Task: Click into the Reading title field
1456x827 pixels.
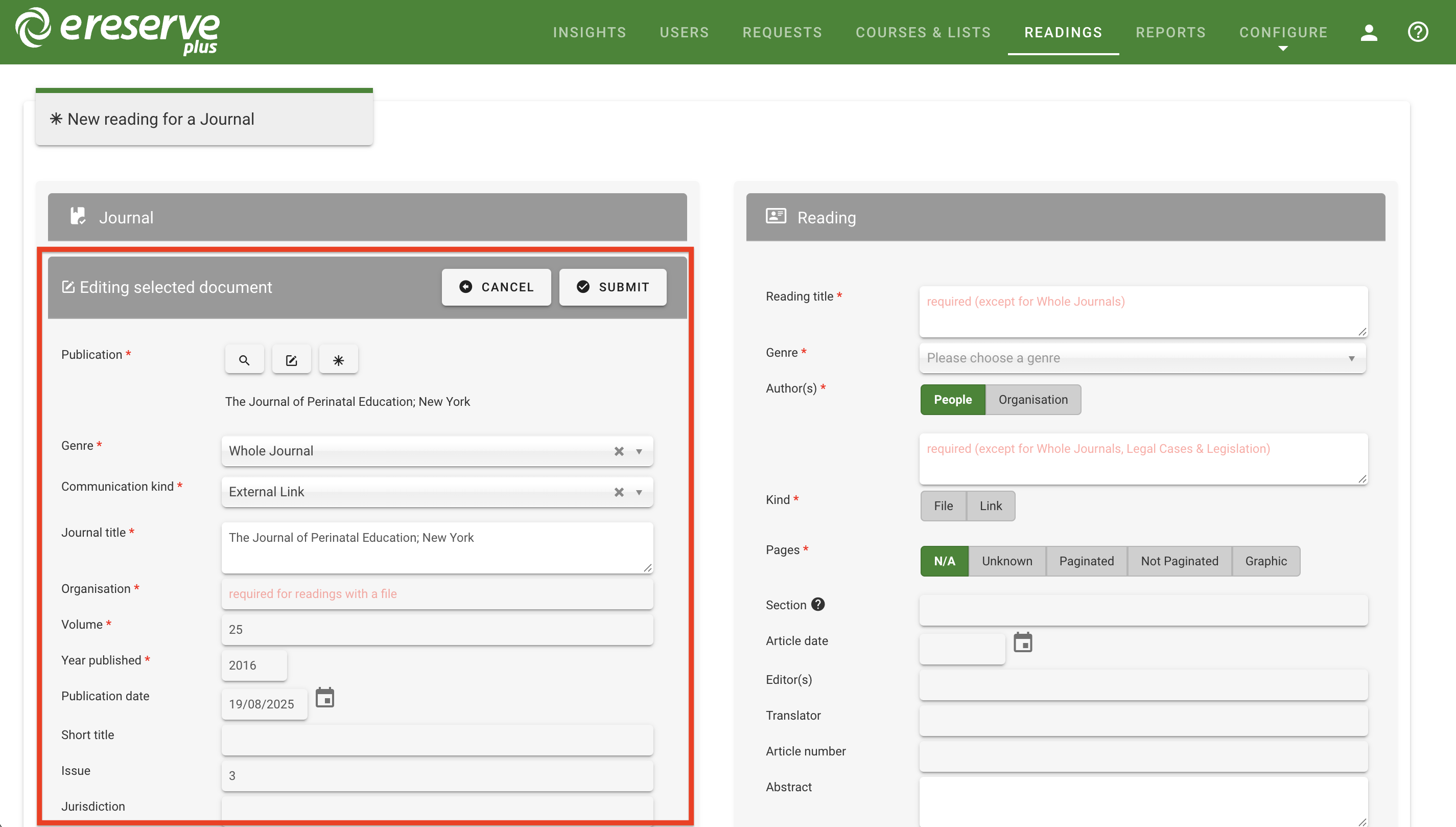Action: pos(1142,311)
